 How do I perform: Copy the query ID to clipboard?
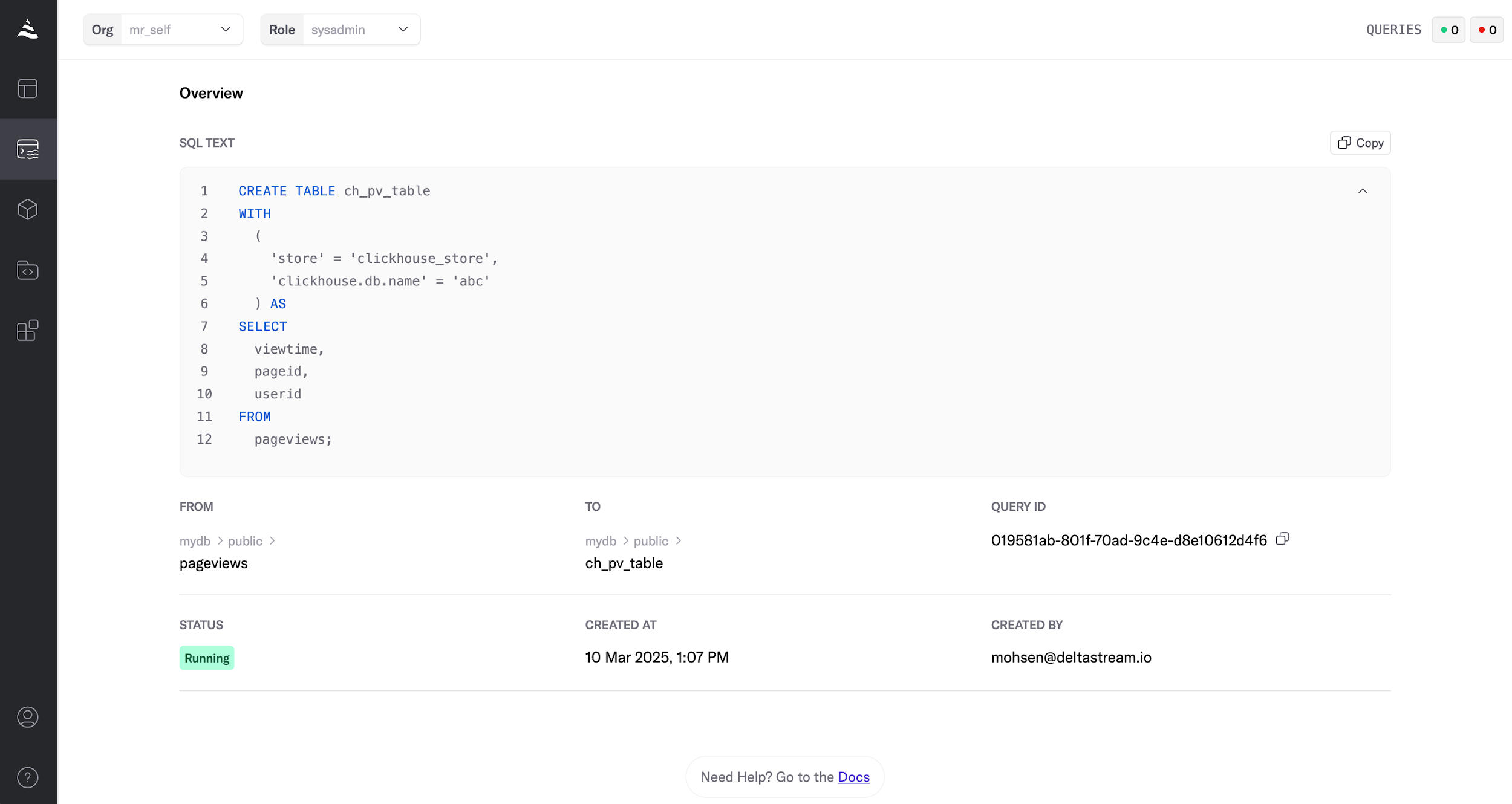[x=1283, y=539]
